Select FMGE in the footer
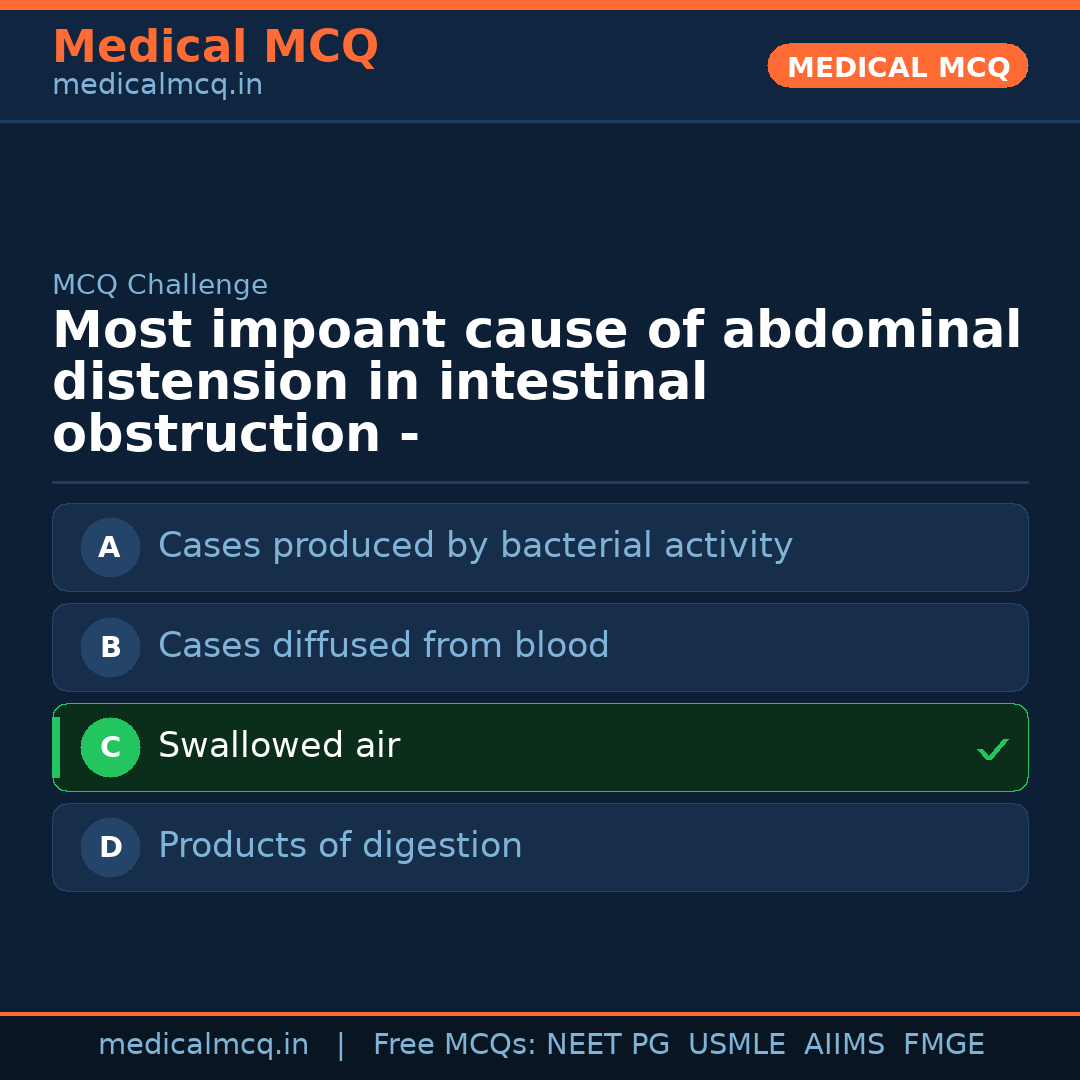Image resolution: width=1080 pixels, height=1080 pixels. (x=943, y=1045)
